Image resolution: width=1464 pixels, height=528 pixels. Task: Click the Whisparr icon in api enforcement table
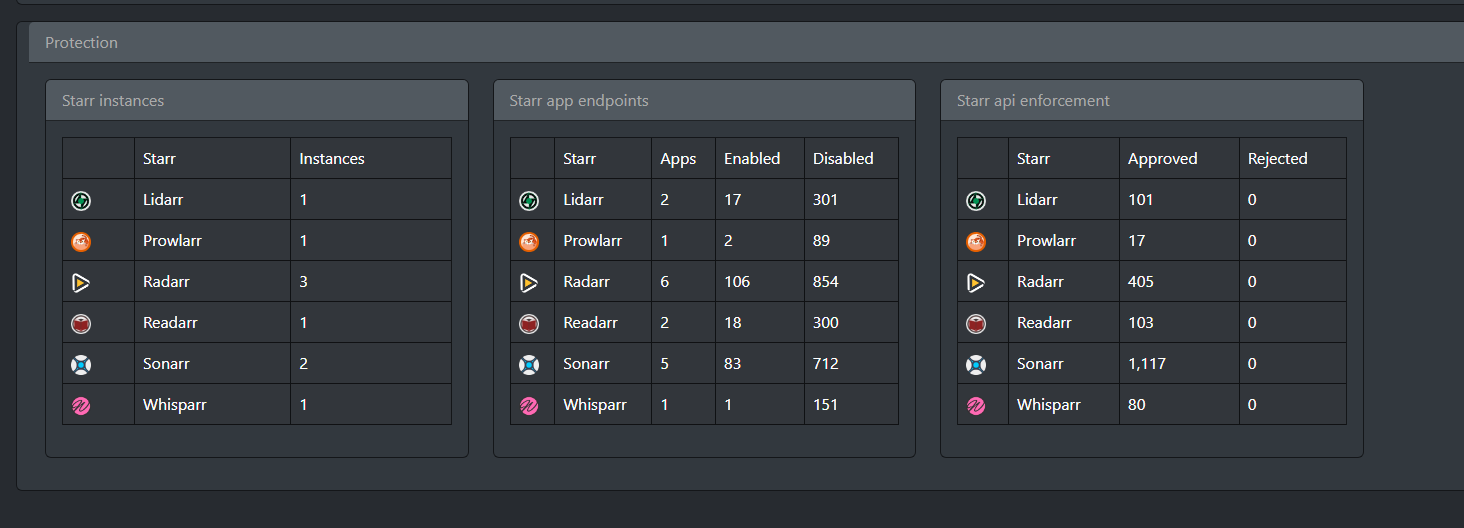pyautogui.click(x=976, y=405)
